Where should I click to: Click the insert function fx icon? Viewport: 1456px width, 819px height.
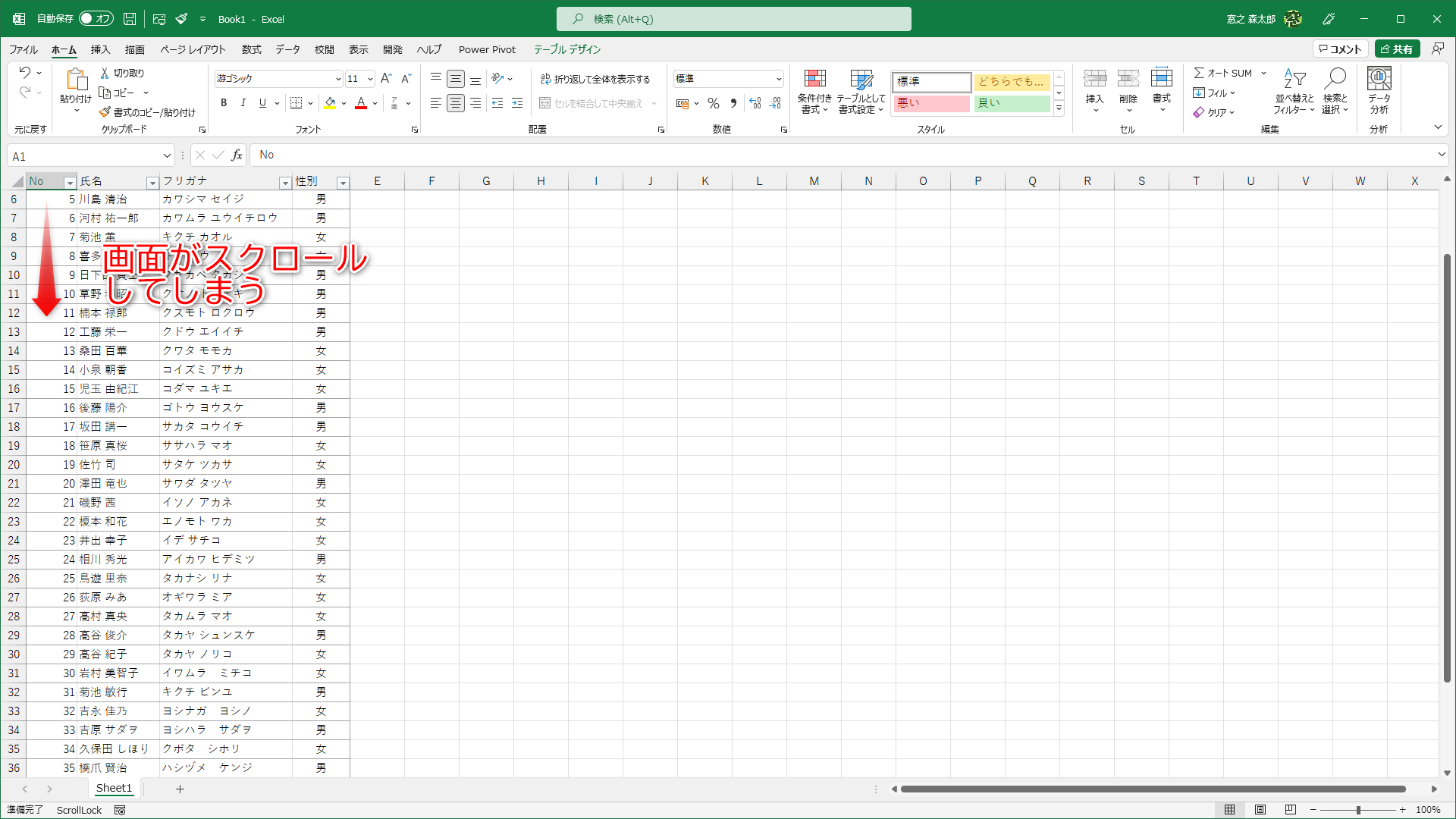point(237,155)
